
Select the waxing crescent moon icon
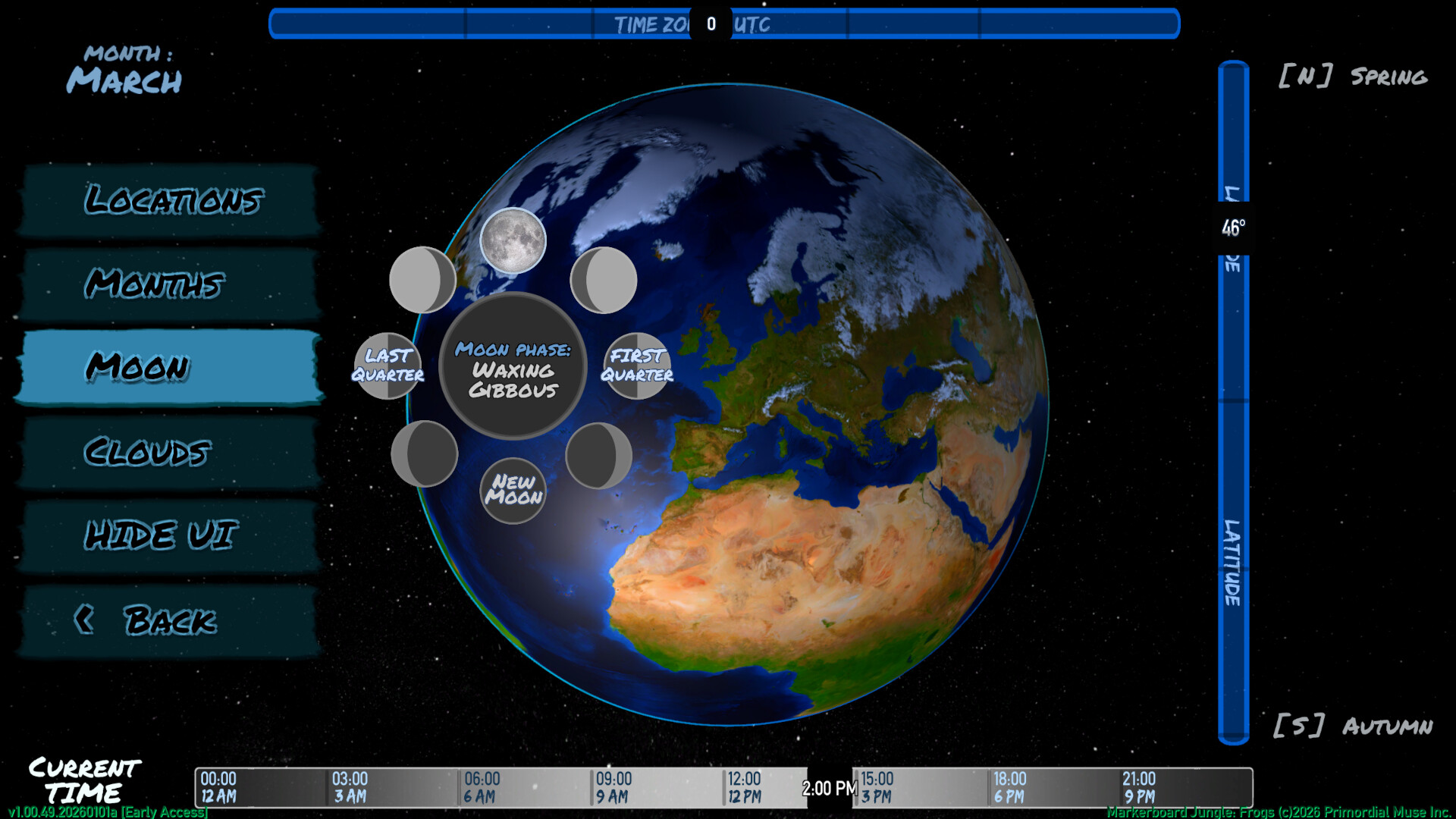(599, 455)
